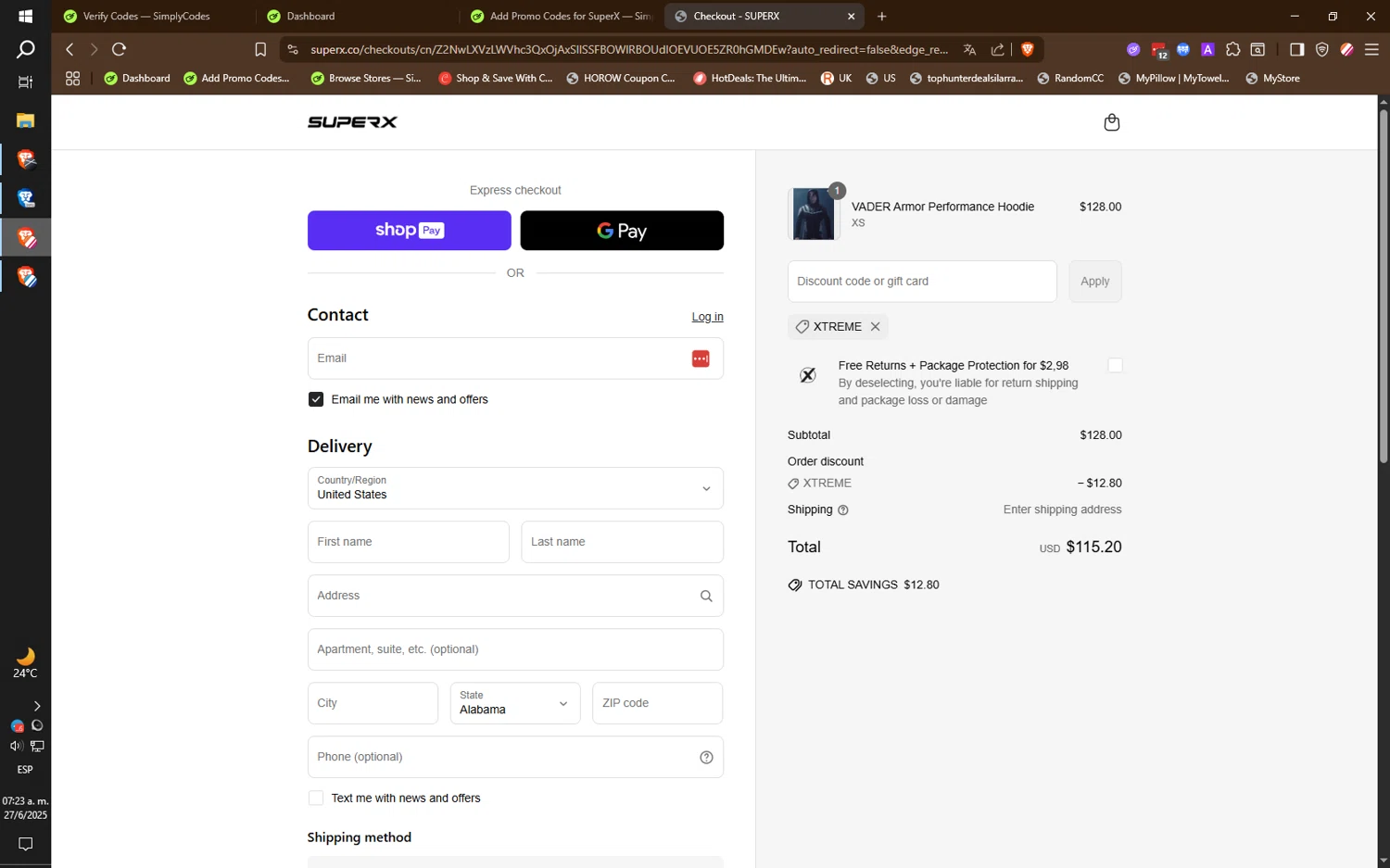Switch to the Dashboard browser tab
The width and height of the screenshot is (1390, 868).
point(310,17)
